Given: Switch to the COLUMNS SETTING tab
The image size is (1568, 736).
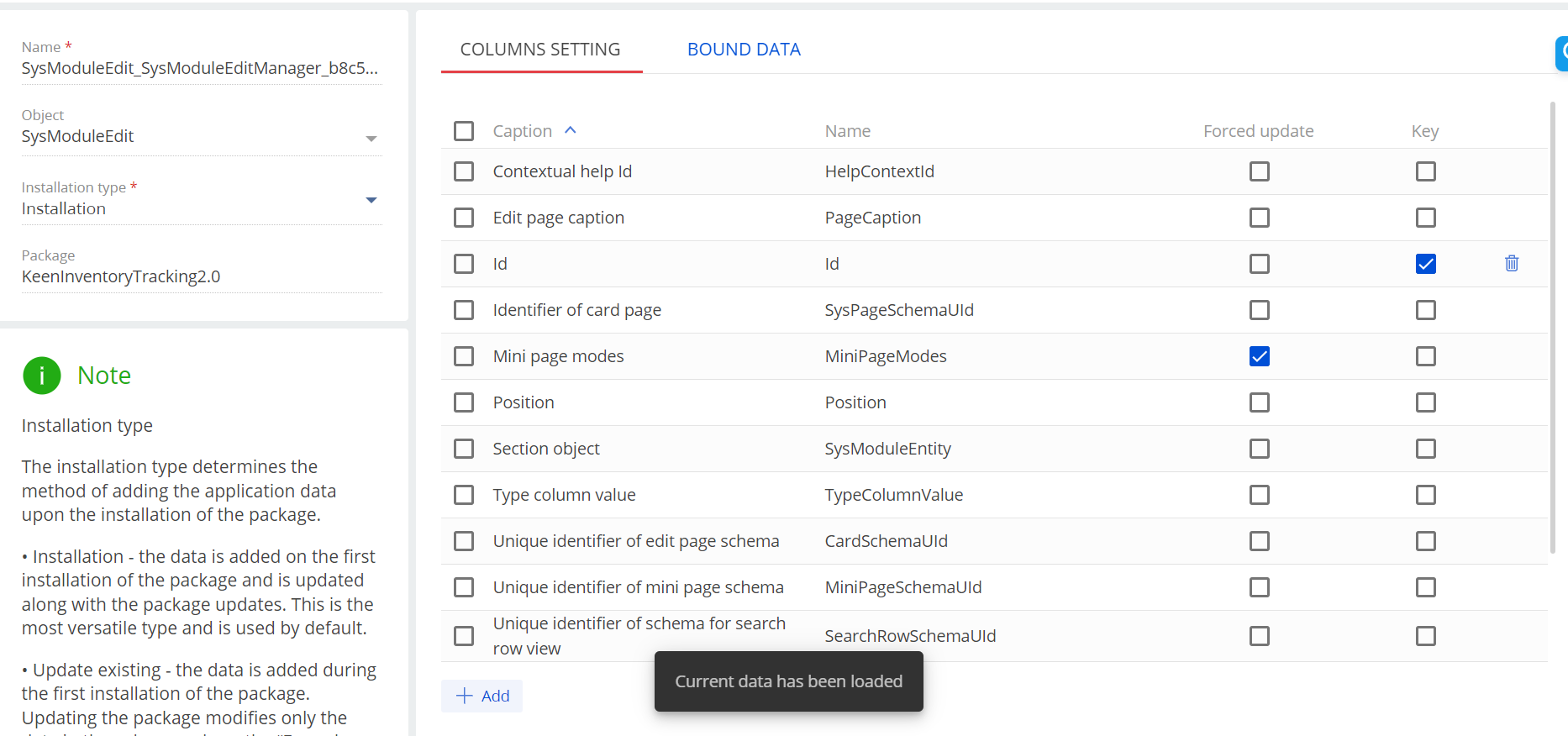Looking at the screenshot, I should (540, 50).
